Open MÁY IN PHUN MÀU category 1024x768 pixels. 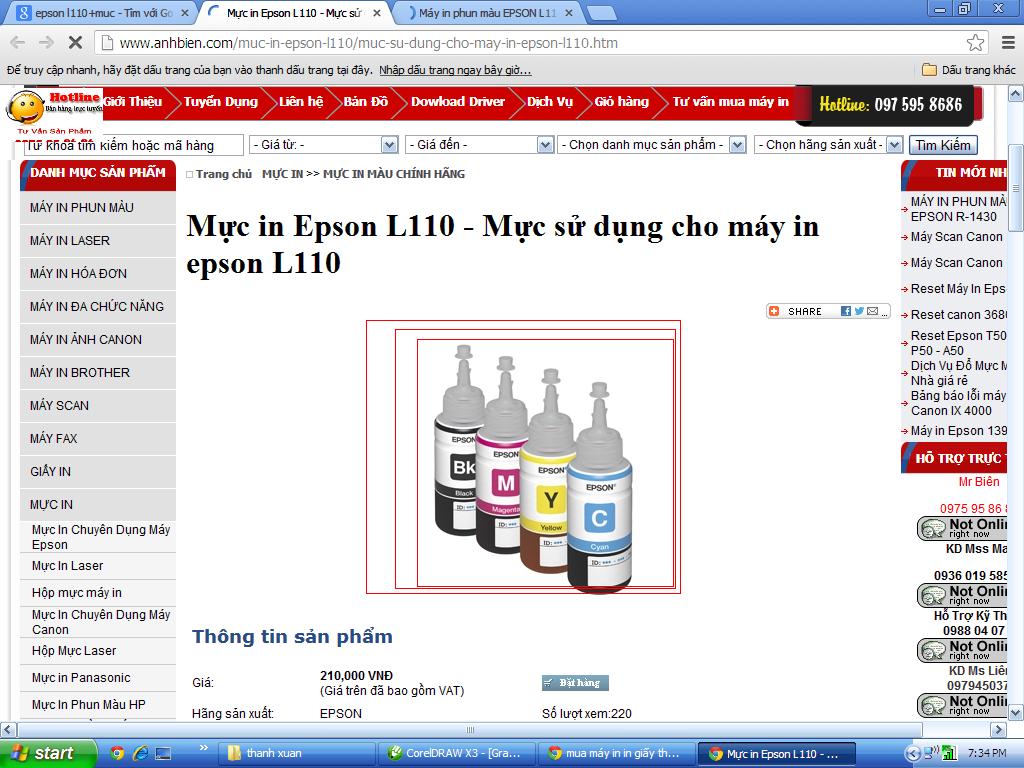[98, 208]
